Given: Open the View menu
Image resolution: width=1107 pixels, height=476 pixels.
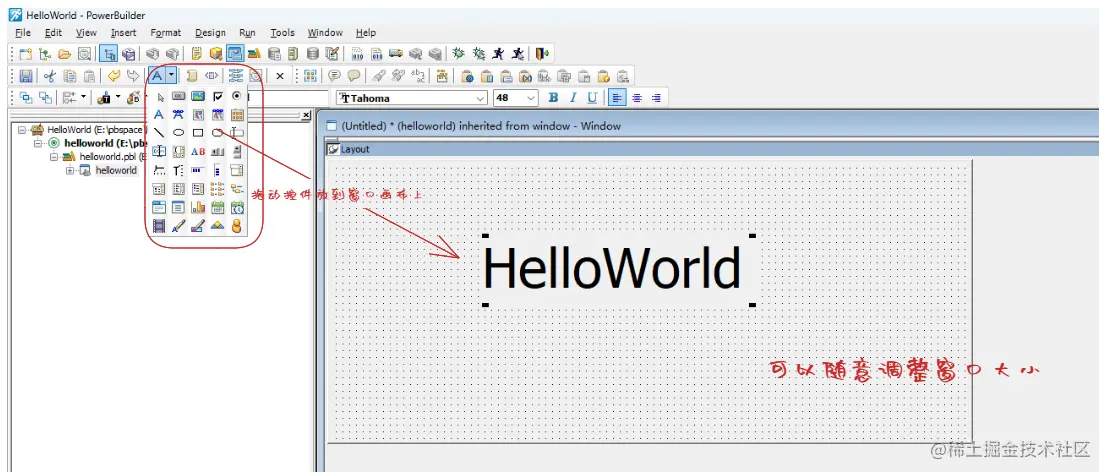Looking at the screenshot, I should pos(86,32).
